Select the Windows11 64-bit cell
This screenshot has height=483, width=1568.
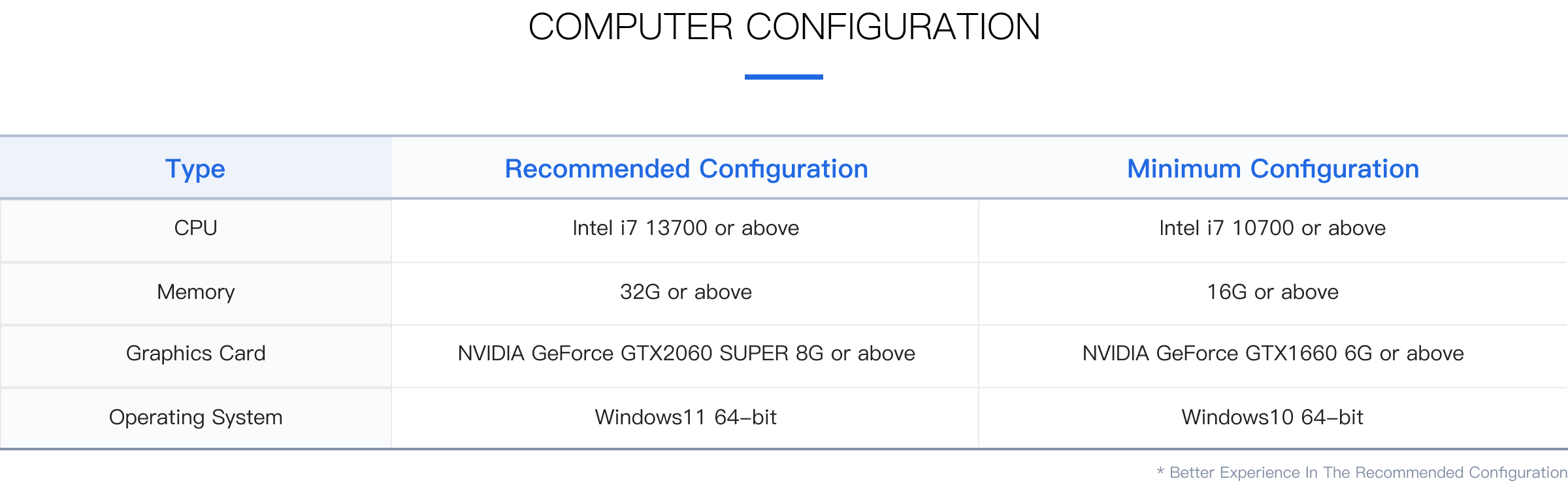tap(685, 417)
